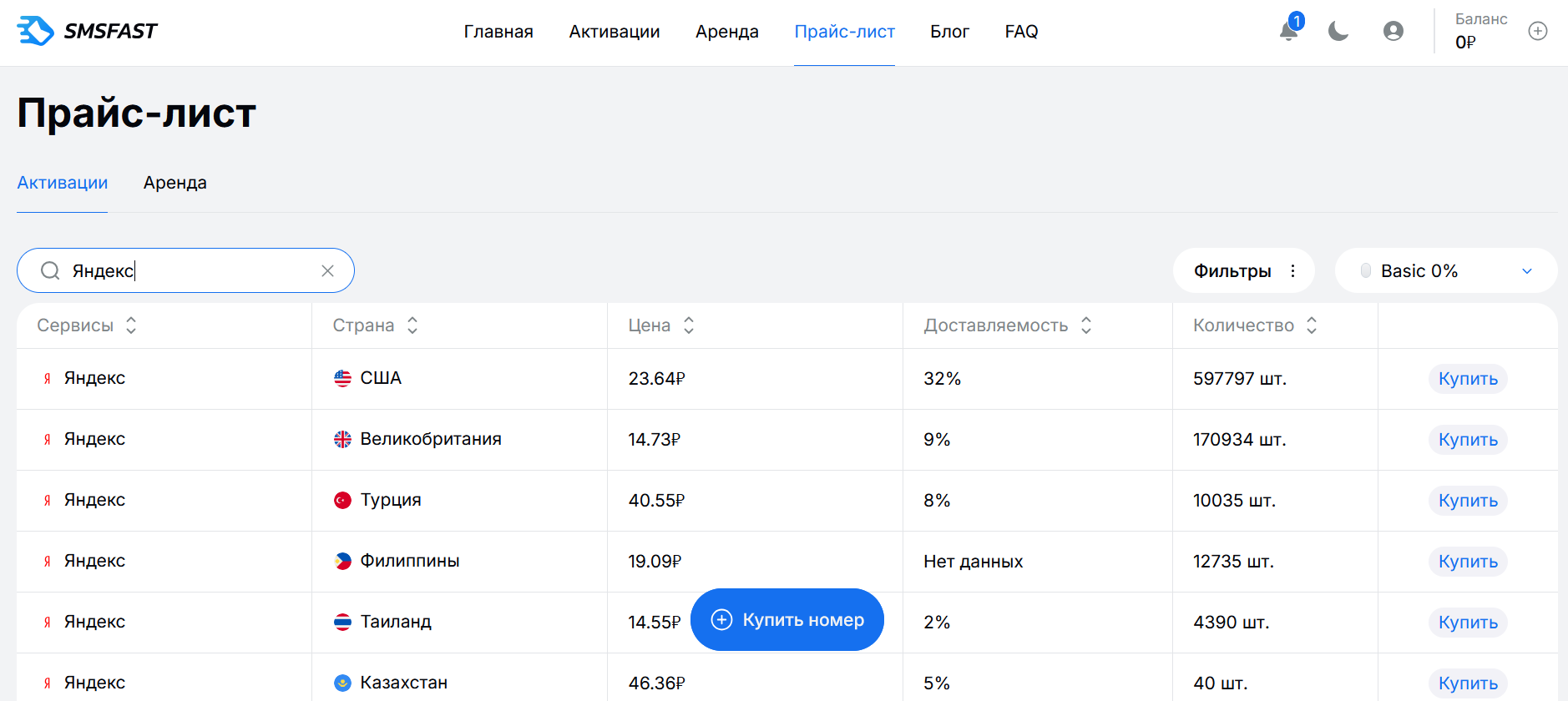The width and height of the screenshot is (1568, 701).
Task: Open the Фильтры menu
Action: tap(1244, 270)
